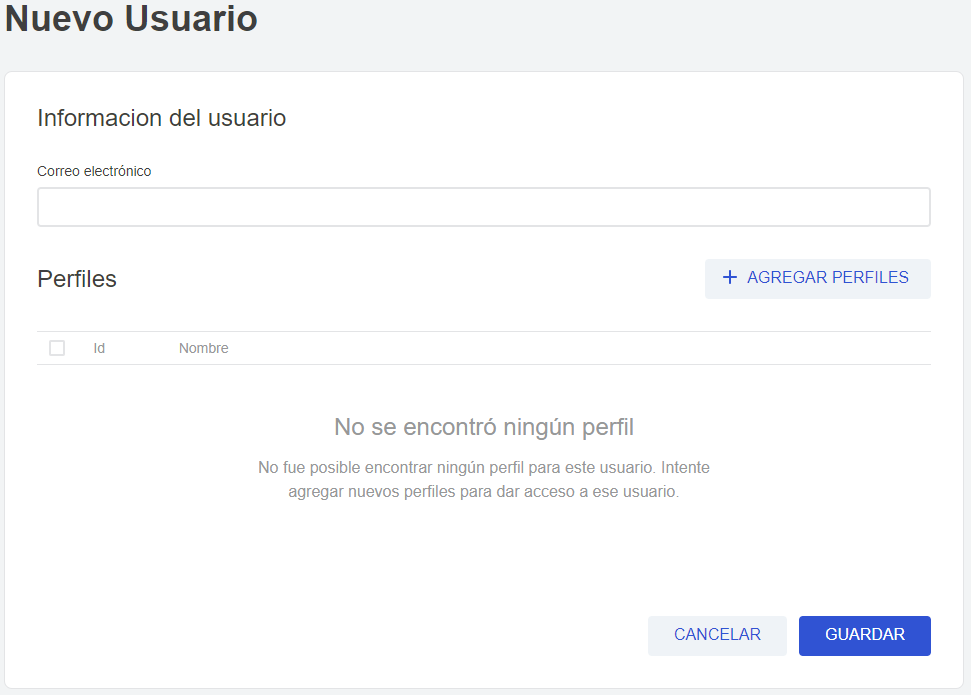Screen dimensions: 971x695
Task: Click the 'No fue posible encontrar' description line
Action: tap(484, 467)
